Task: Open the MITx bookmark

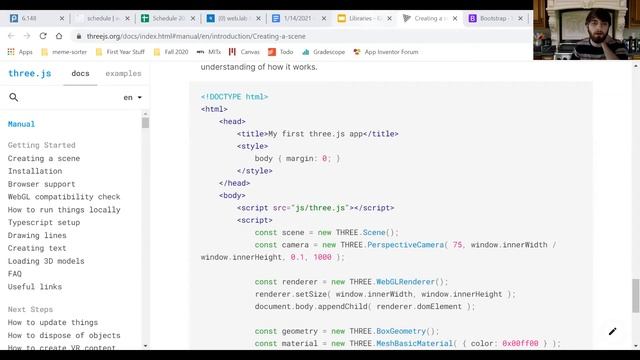Action: pyautogui.click(x=209, y=52)
